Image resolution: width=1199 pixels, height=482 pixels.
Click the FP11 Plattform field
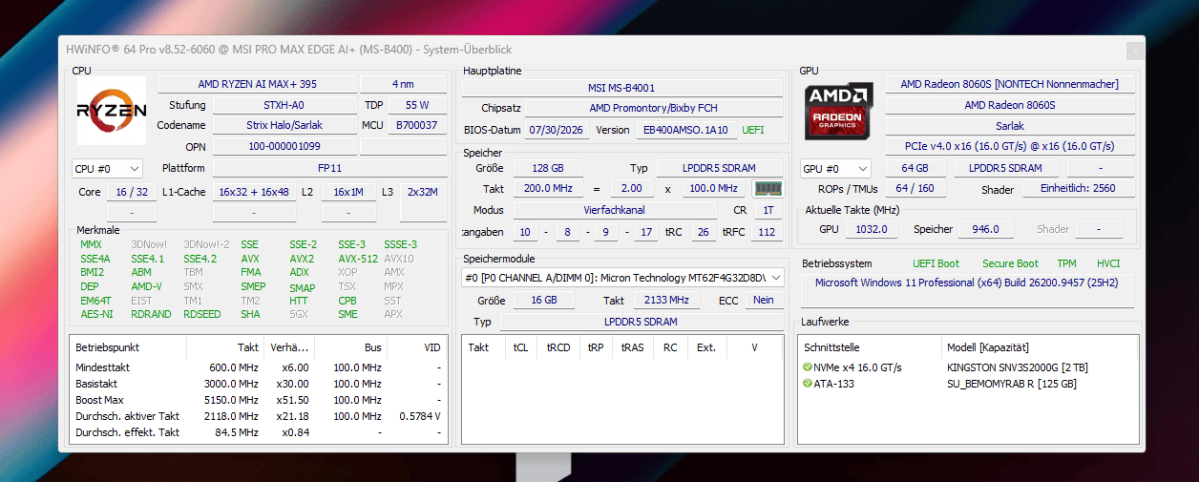[330, 168]
